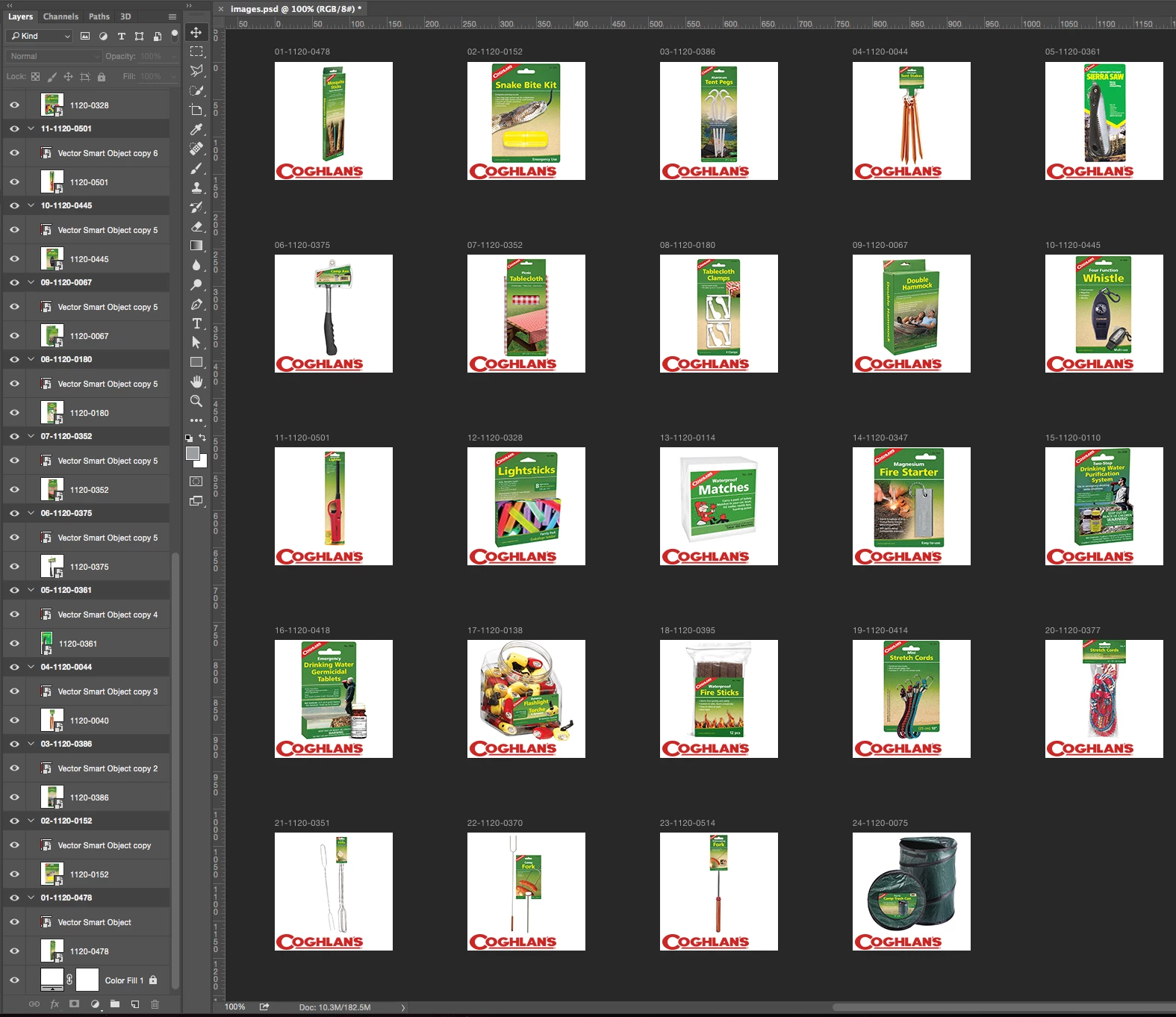Switch to the Paths tab
This screenshot has width=1176, height=1017.
99,16
